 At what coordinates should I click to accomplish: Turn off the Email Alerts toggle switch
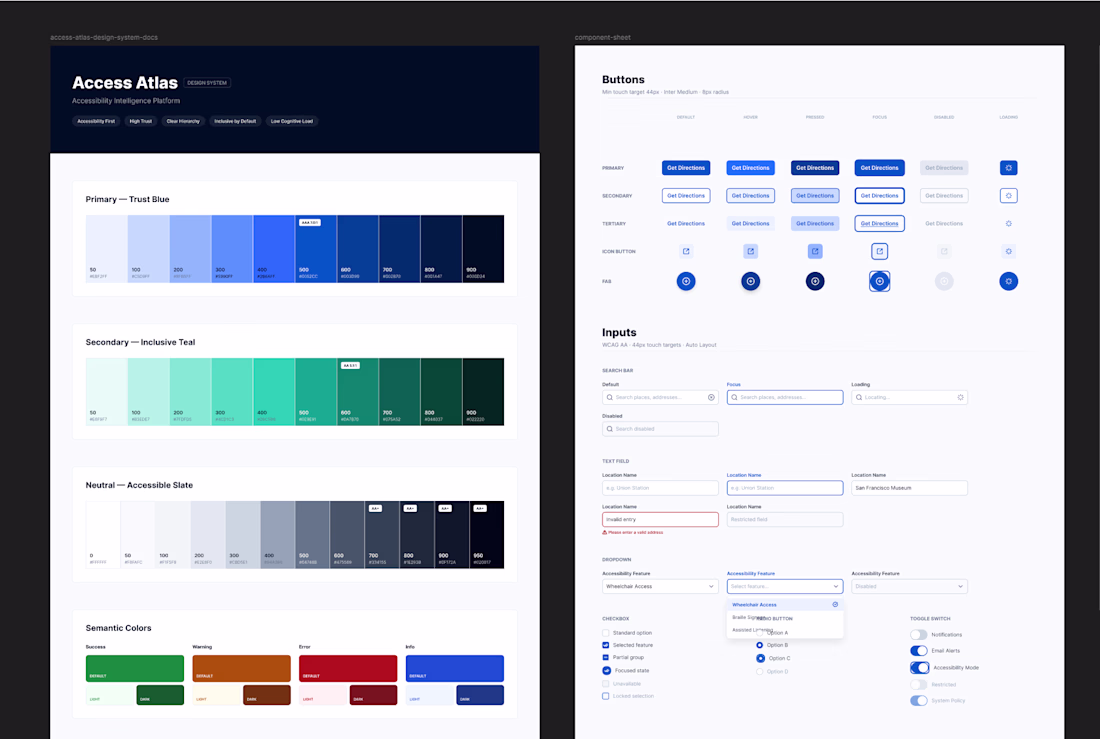[x=919, y=651]
